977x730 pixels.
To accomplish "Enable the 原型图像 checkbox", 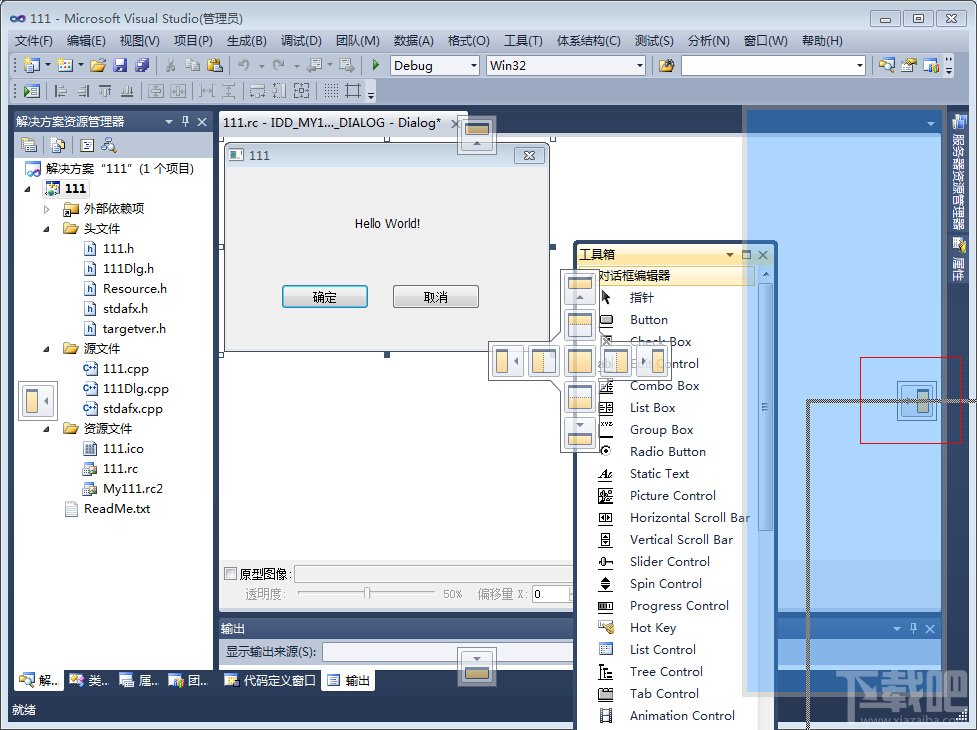I will coord(229,573).
